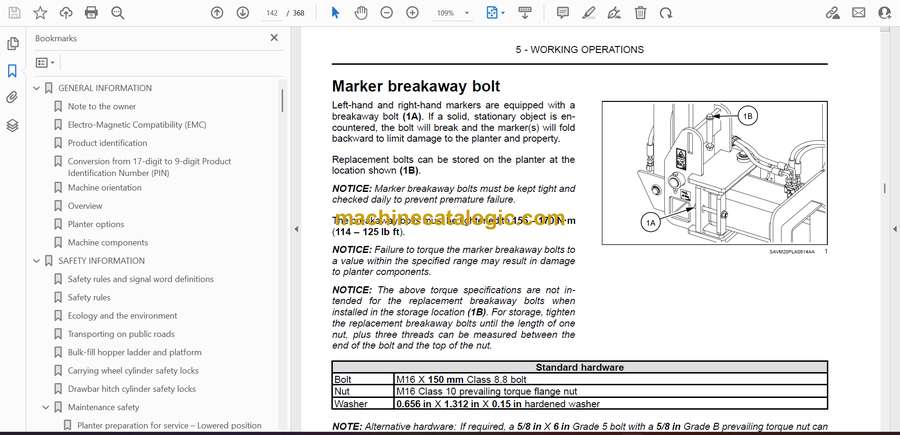Viewport: 900px width, 435px height.
Task: Click the bookmarks panel scrollbar
Action: (282, 101)
